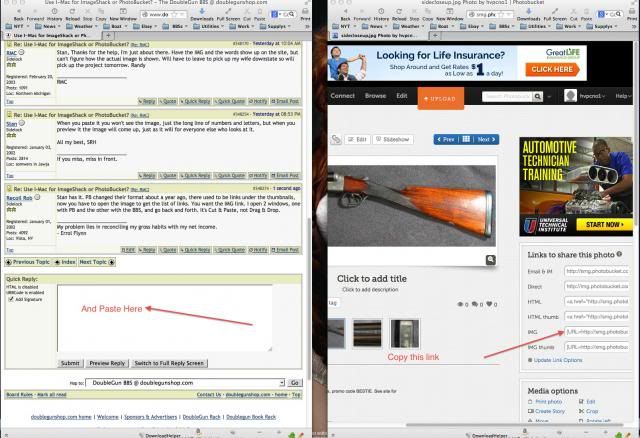Expand the Utilities bookmarks folder in left window
The image size is (640, 438).
208,26
